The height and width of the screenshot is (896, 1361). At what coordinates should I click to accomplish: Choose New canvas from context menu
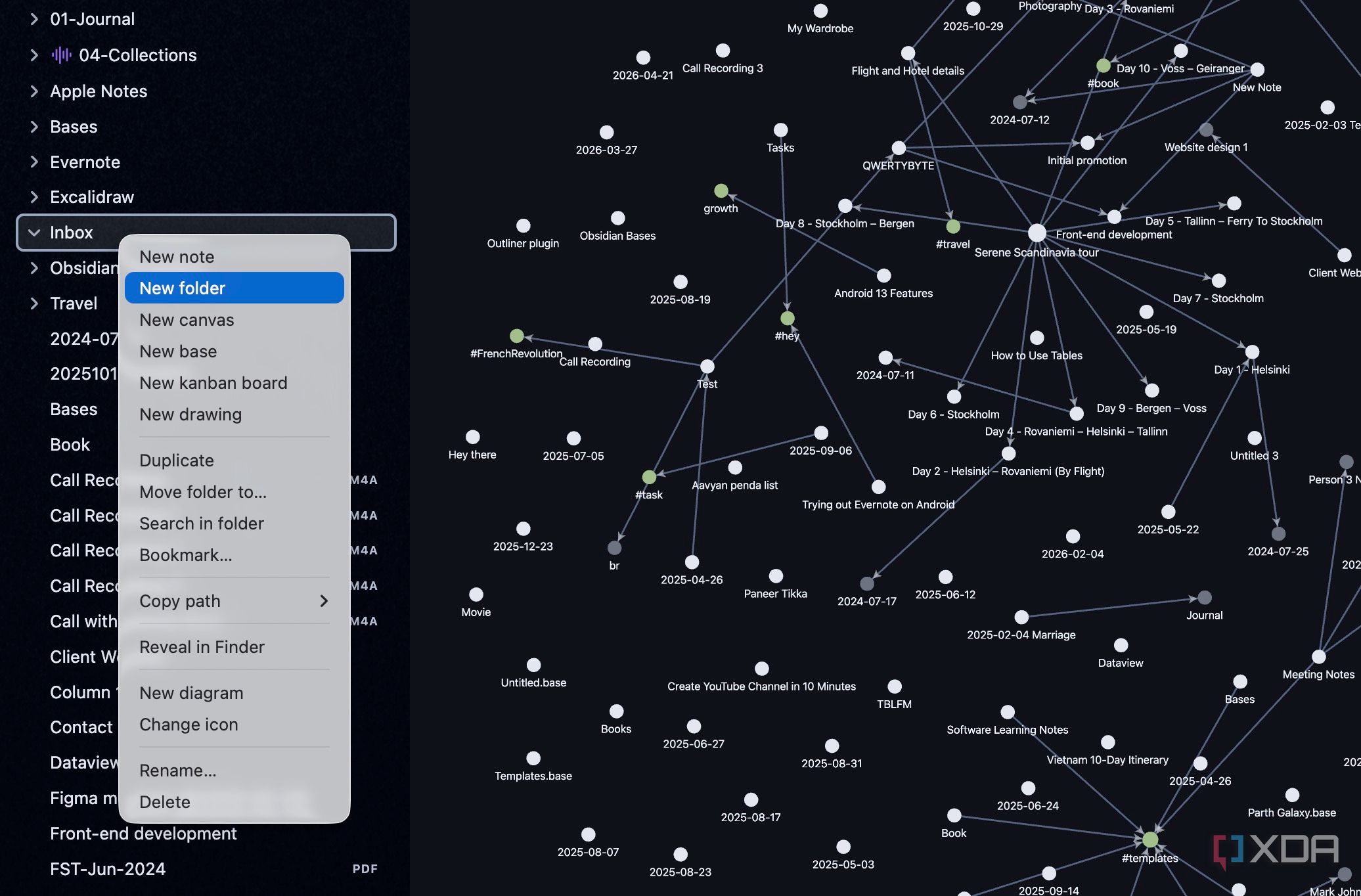pos(234,320)
